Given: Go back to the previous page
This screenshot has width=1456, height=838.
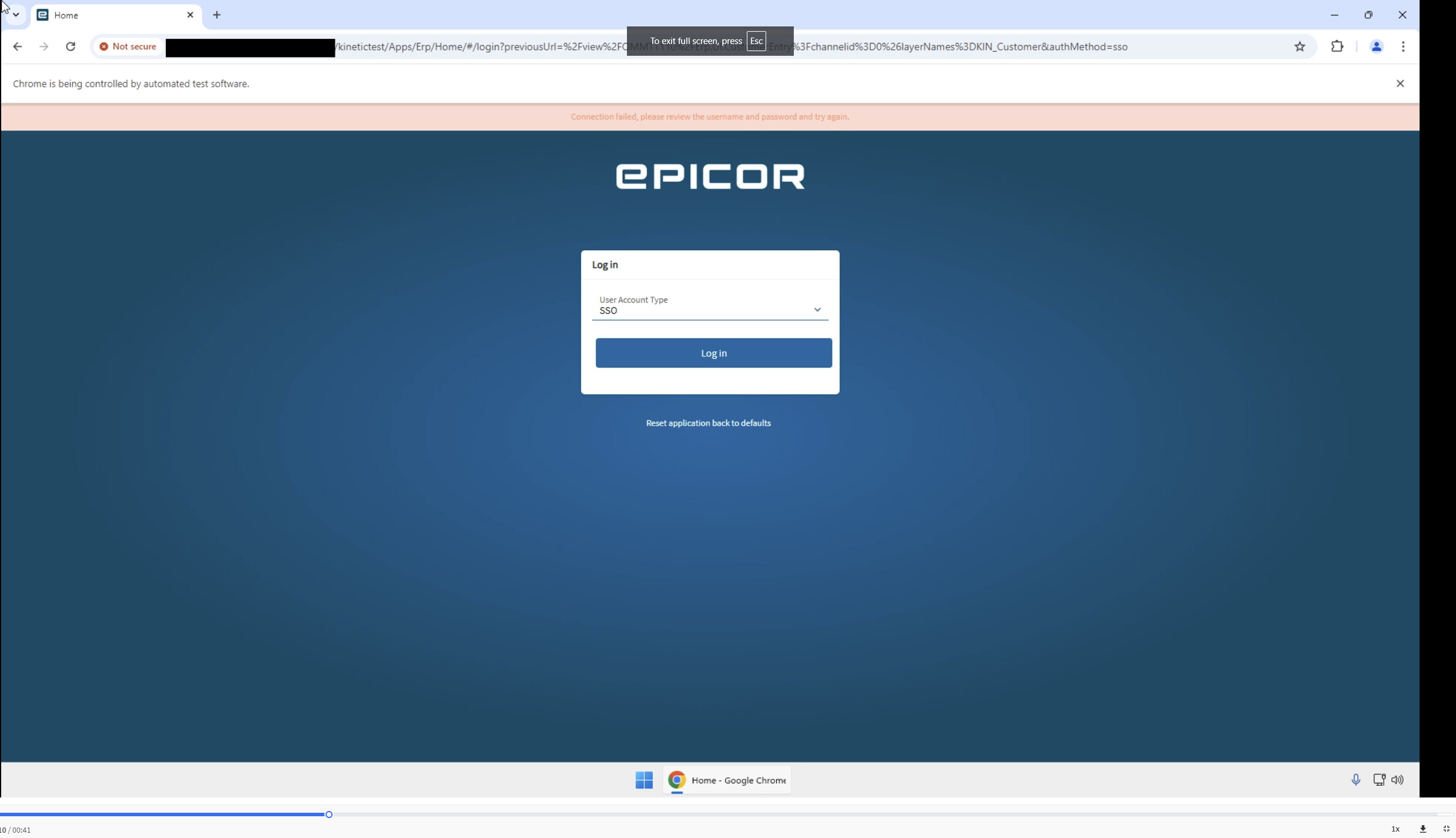Looking at the screenshot, I should click(17, 46).
